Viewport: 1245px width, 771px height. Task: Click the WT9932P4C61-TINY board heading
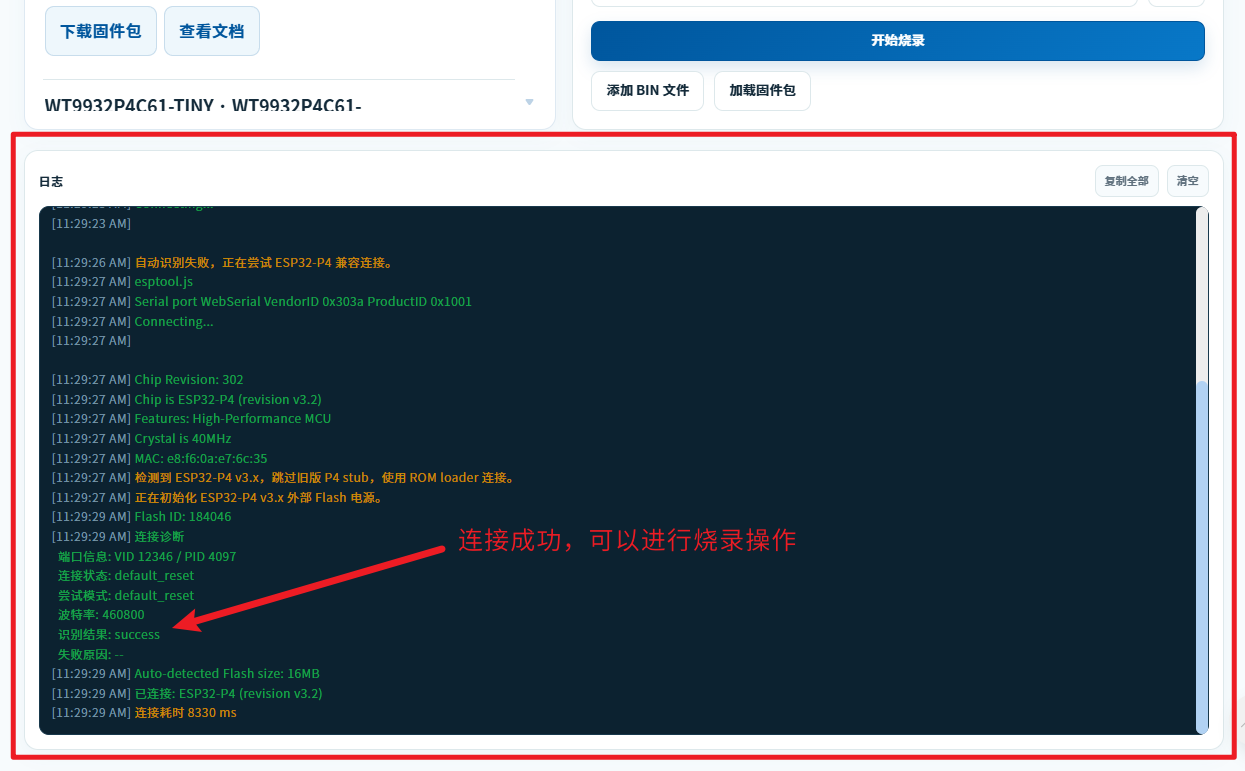204,106
